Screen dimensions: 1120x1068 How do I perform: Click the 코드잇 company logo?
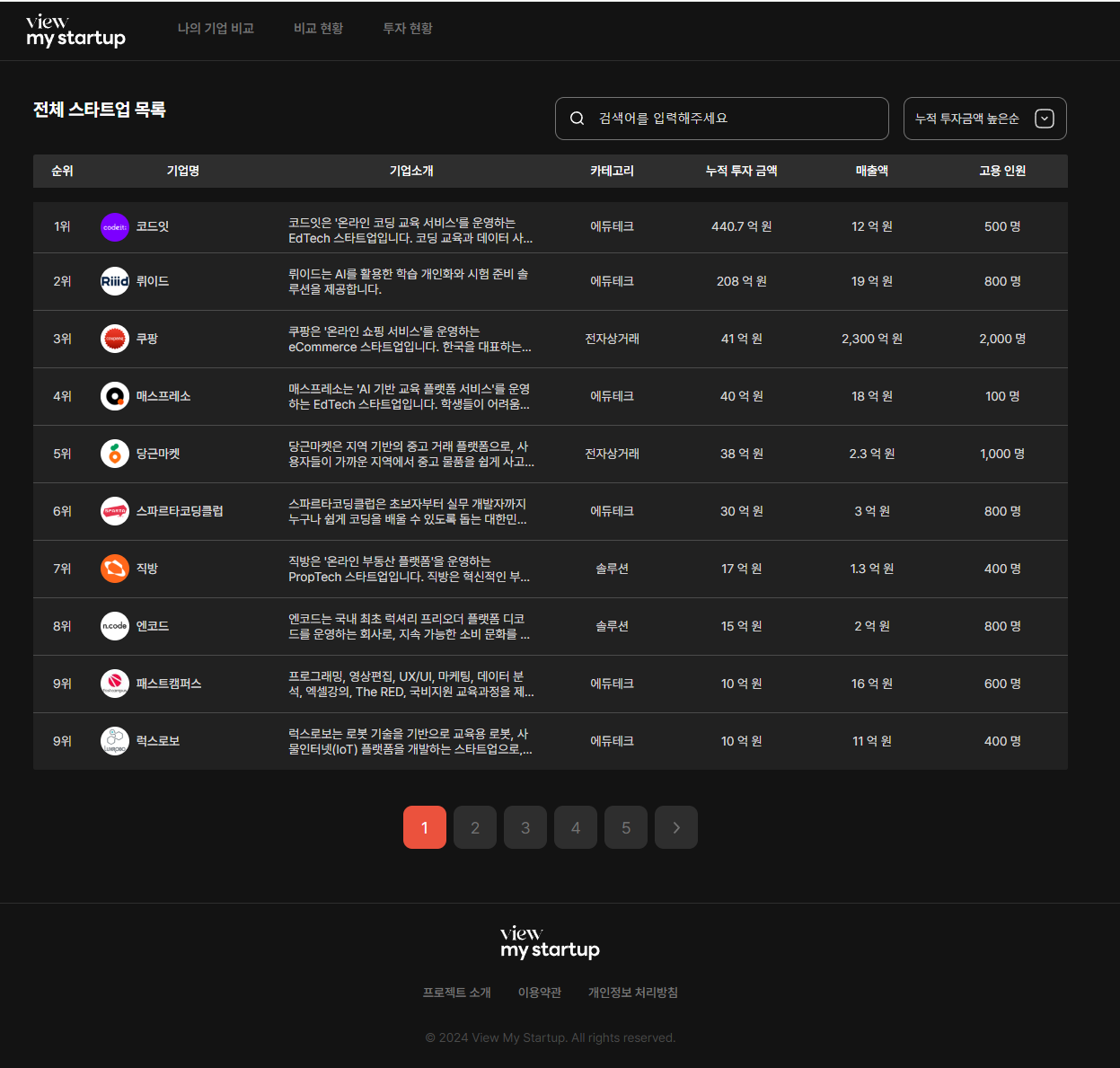point(115,227)
